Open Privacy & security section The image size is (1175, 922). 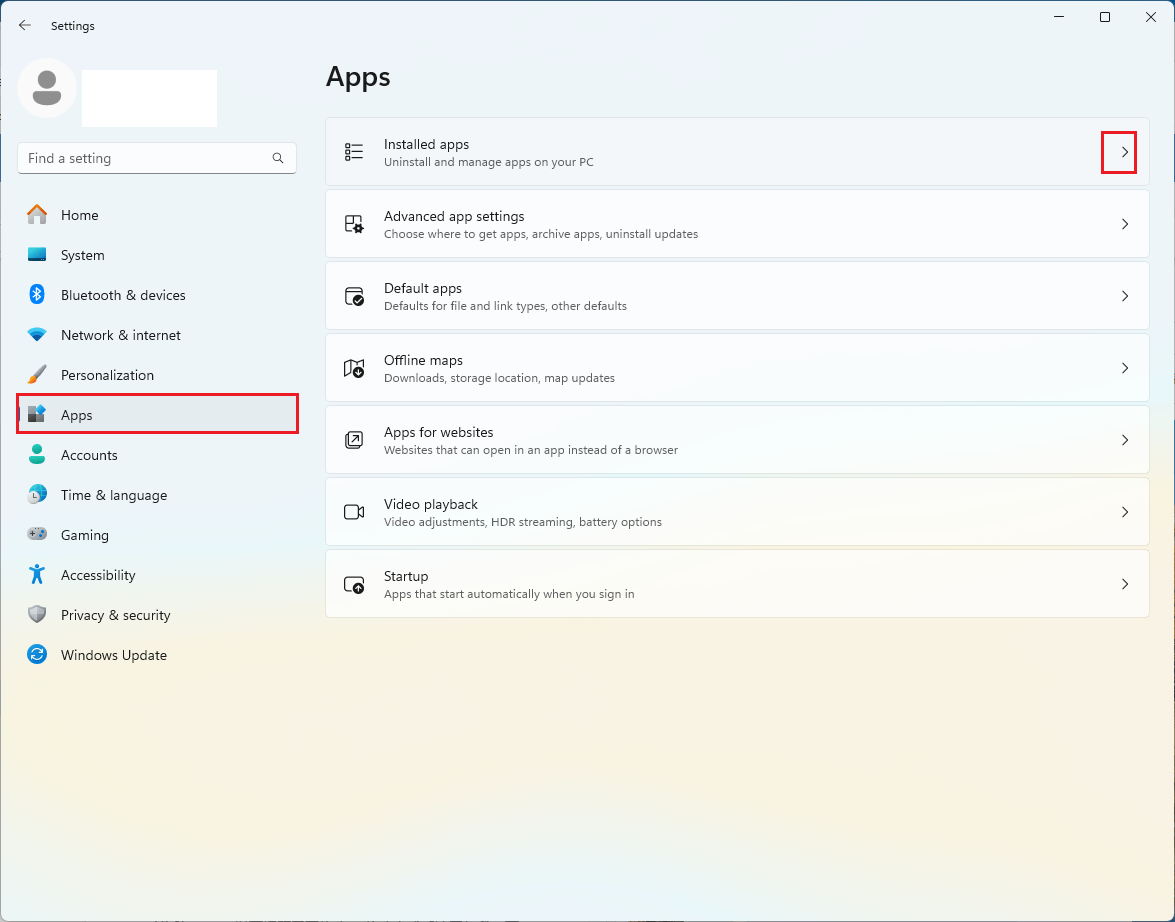pyautogui.click(x=157, y=615)
